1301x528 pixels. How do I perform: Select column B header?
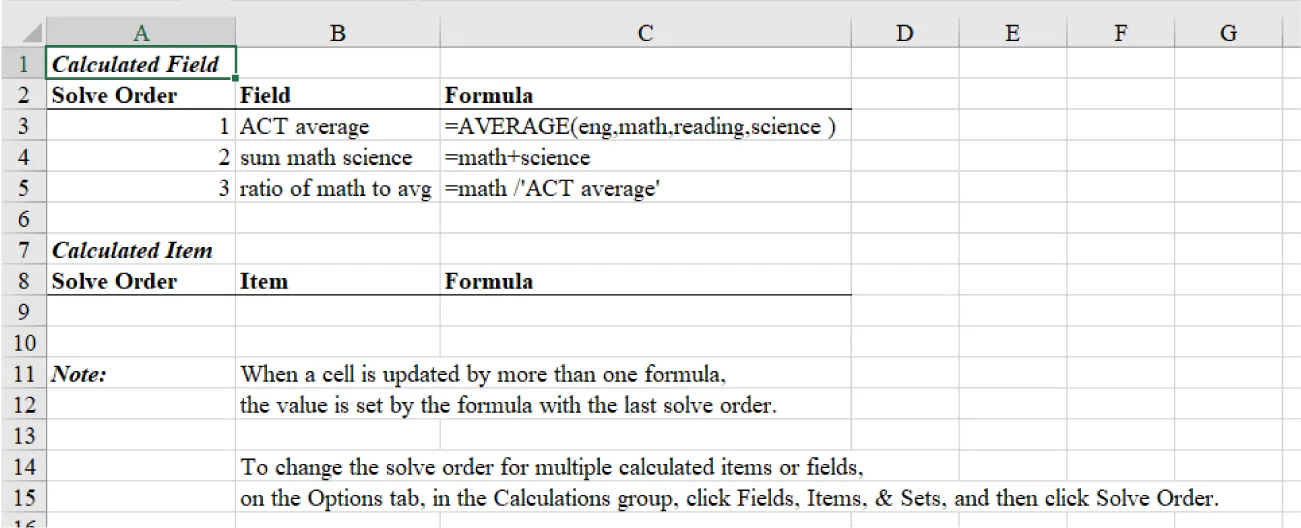point(338,33)
